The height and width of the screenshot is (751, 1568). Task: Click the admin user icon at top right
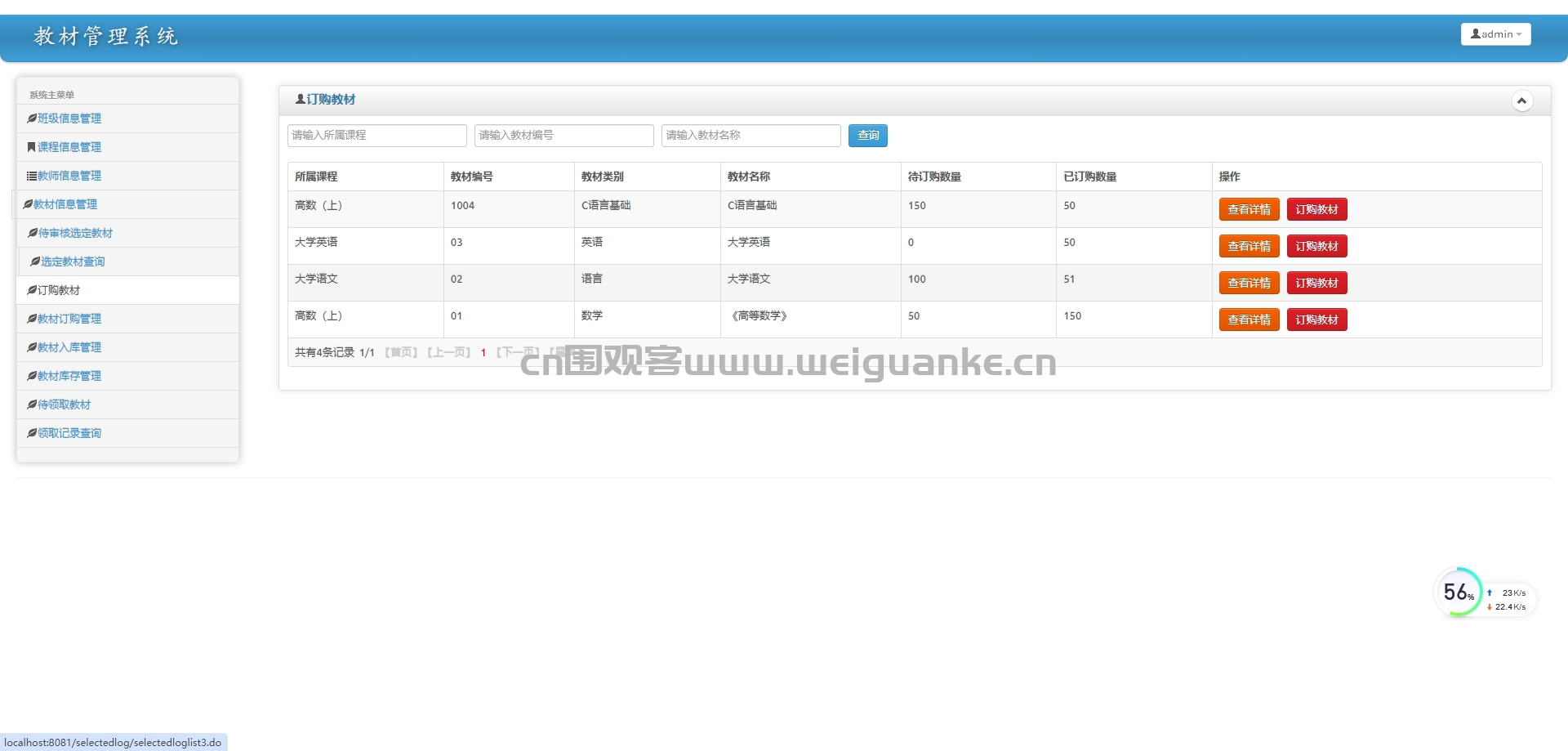point(1475,34)
